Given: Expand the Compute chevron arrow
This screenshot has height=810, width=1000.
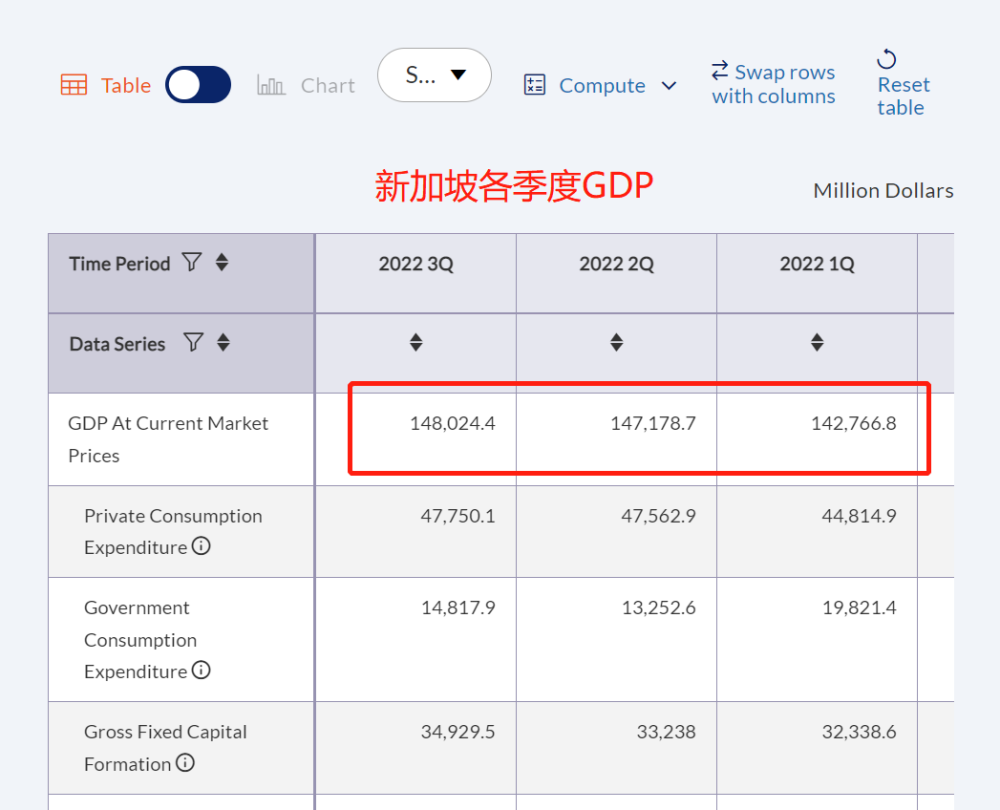Looking at the screenshot, I should tap(668, 85).
